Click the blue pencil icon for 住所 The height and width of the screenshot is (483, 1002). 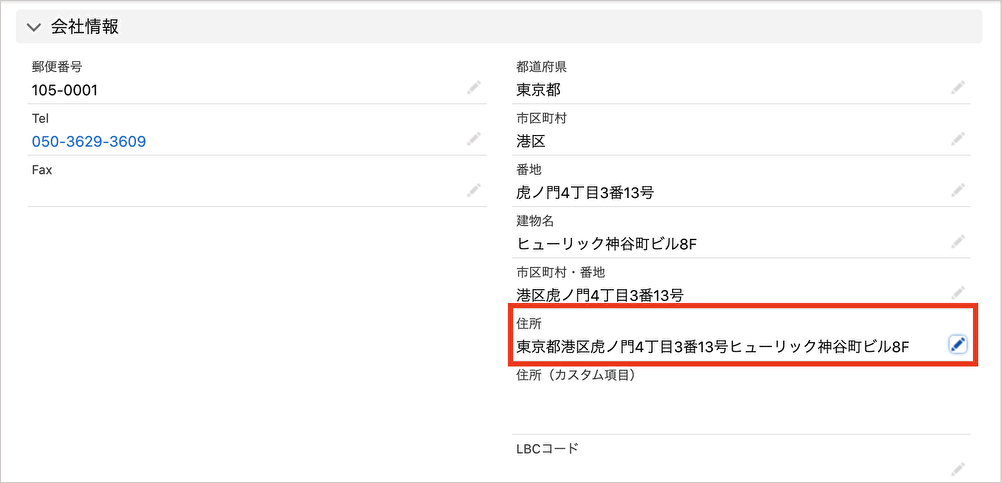(957, 344)
